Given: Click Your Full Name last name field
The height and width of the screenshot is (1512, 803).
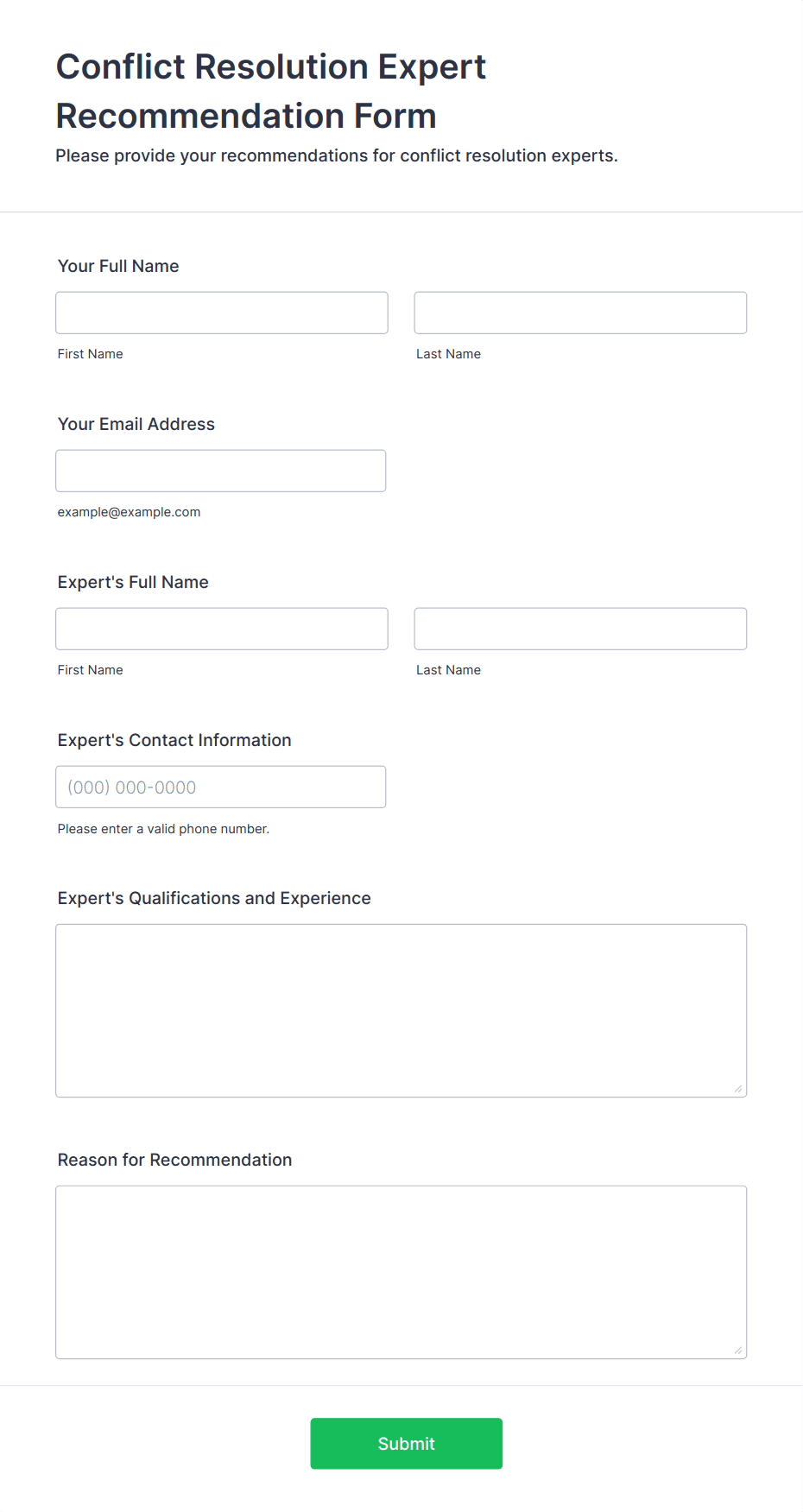Looking at the screenshot, I should [580, 313].
